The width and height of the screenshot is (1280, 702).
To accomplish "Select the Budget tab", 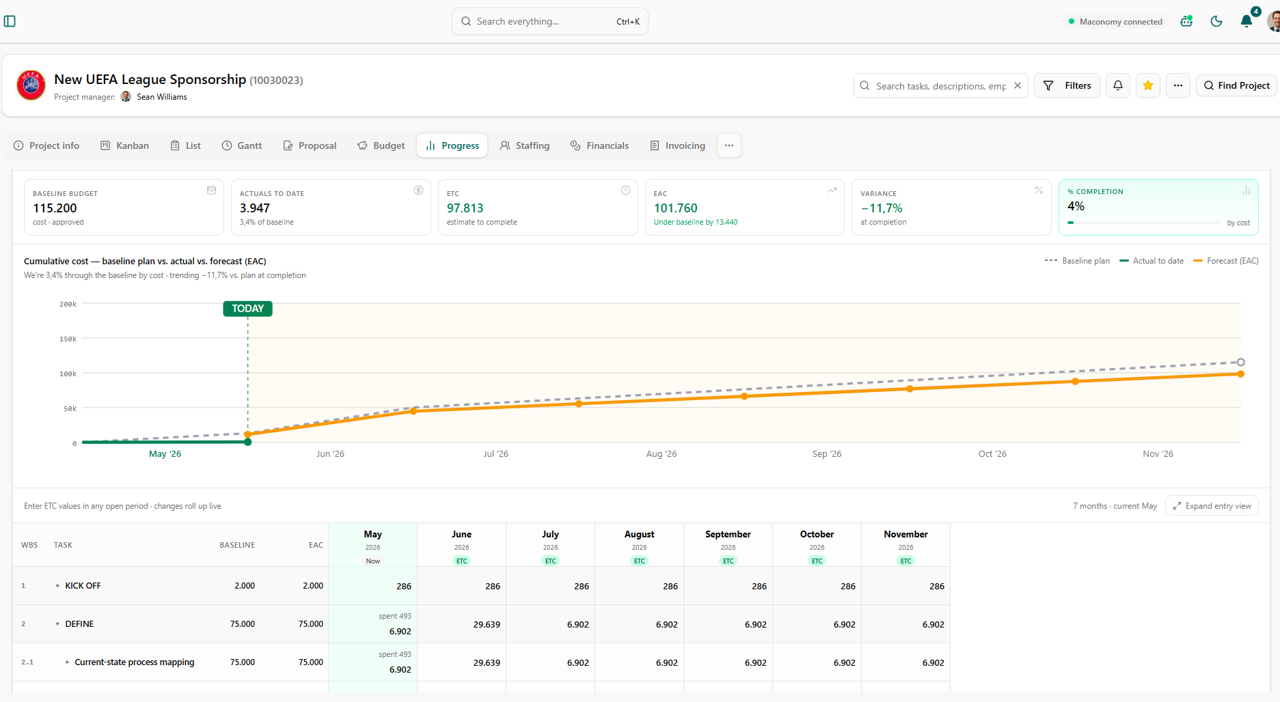I will pyautogui.click(x=381, y=146).
